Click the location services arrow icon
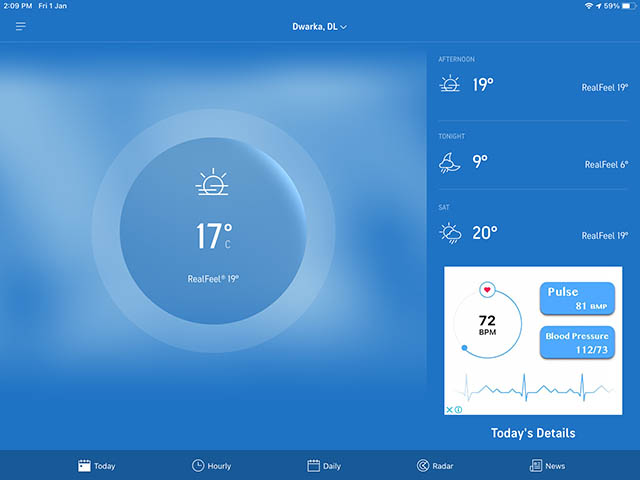The width and height of the screenshot is (640, 480). tap(598, 6)
